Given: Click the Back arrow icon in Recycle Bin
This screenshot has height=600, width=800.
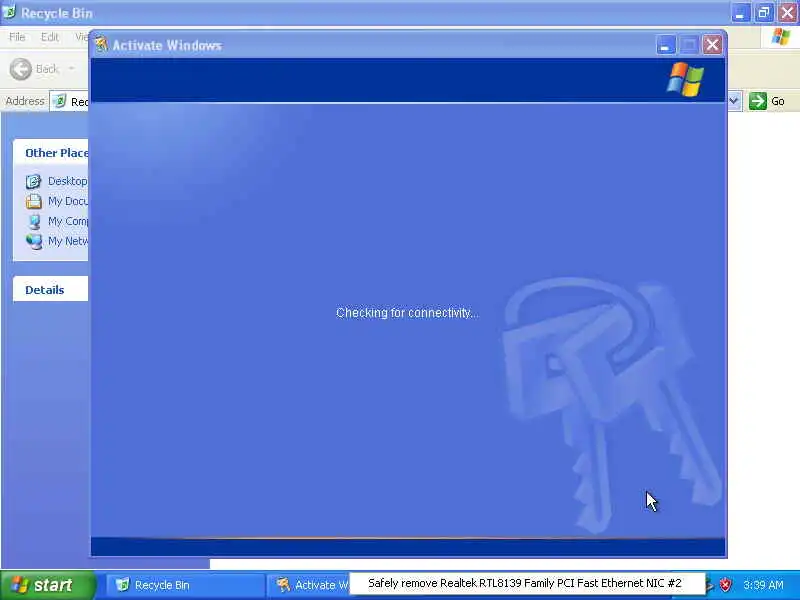Looking at the screenshot, I should (21, 69).
